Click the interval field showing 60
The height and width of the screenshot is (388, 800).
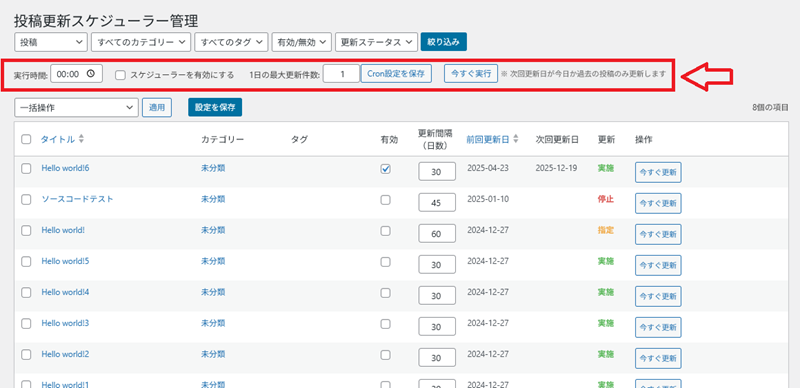(437, 234)
